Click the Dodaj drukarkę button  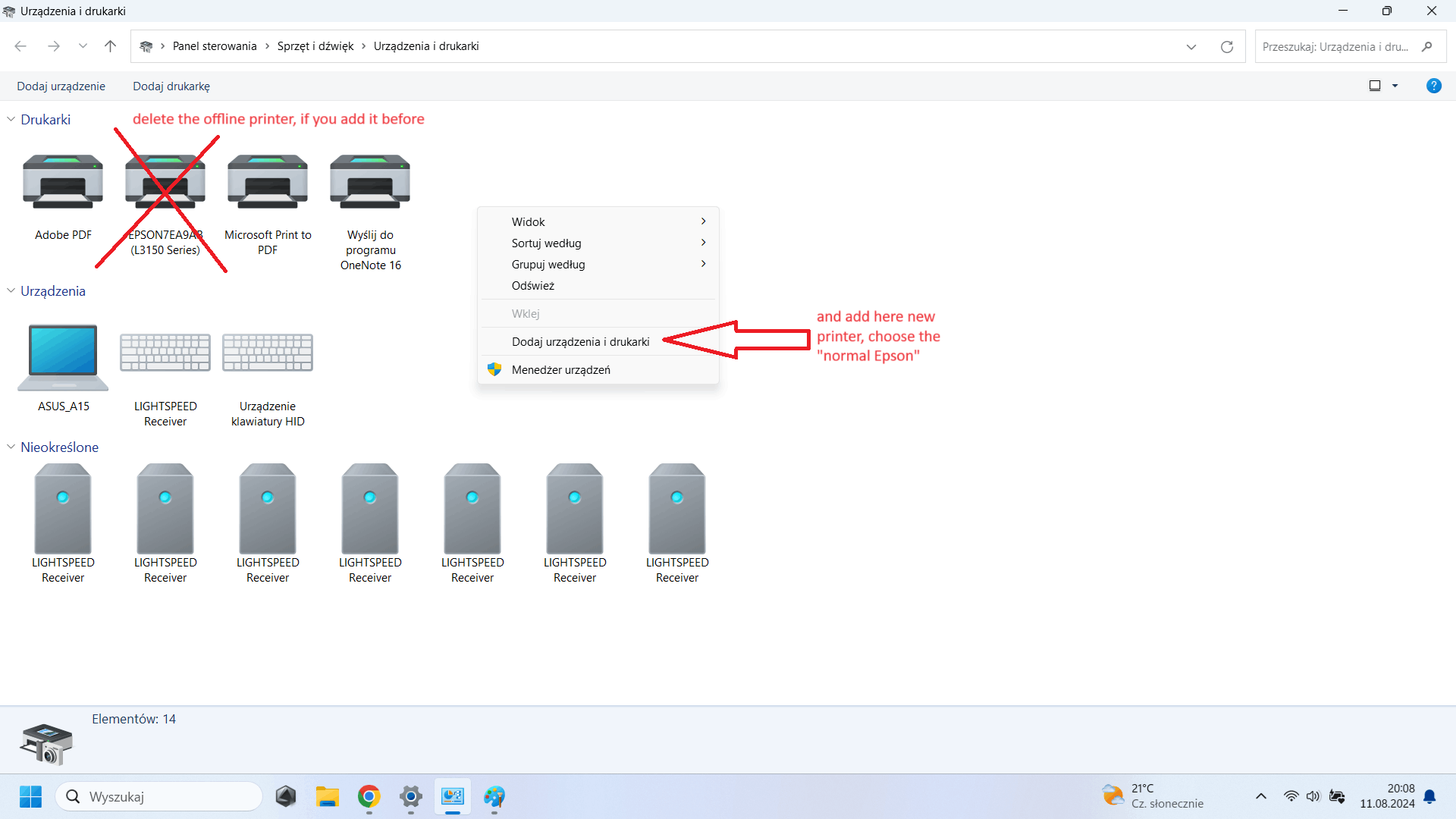pyautogui.click(x=171, y=86)
